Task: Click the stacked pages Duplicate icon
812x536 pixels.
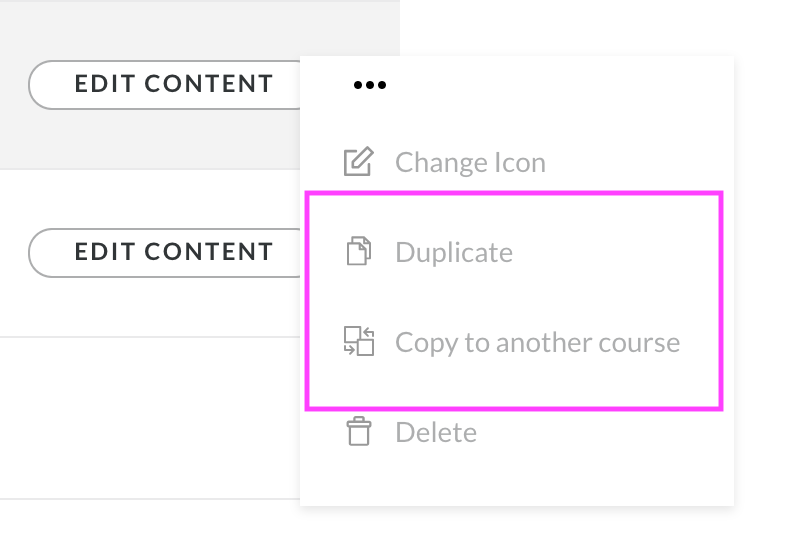Action: [x=358, y=251]
